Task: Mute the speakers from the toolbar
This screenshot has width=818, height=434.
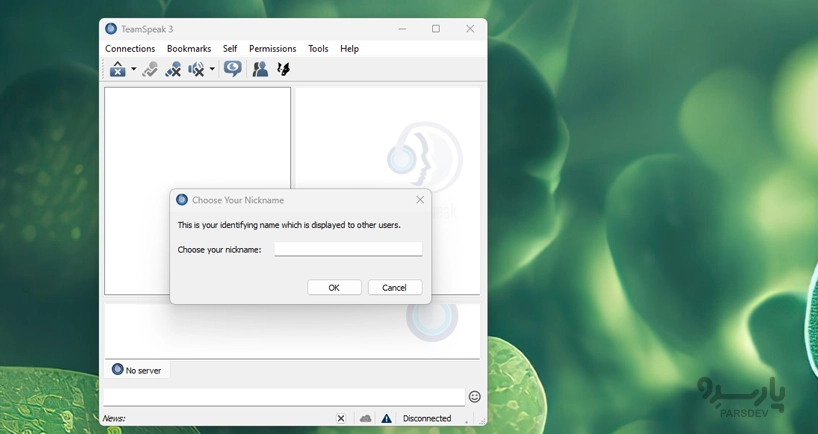Action: (x=196, y=69)
